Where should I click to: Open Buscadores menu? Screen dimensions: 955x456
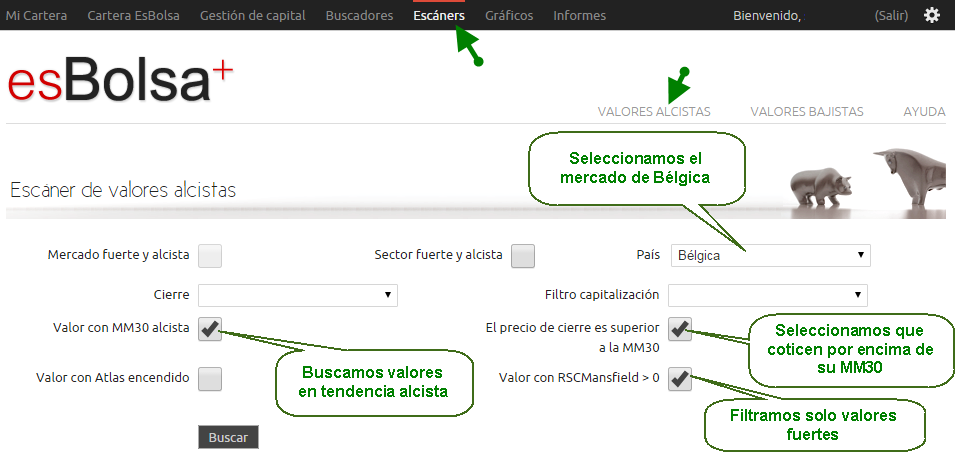359,16
